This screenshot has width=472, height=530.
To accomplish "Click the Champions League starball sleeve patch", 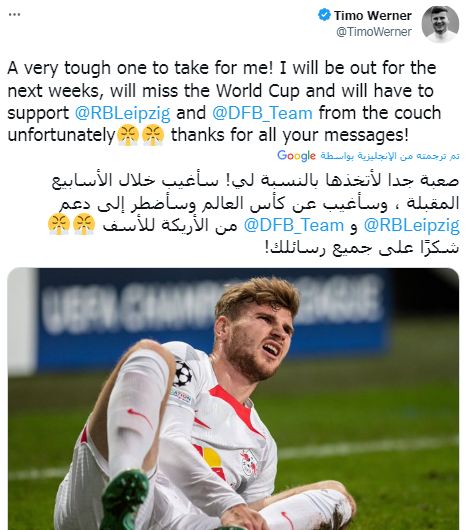I will pos(183,373).
